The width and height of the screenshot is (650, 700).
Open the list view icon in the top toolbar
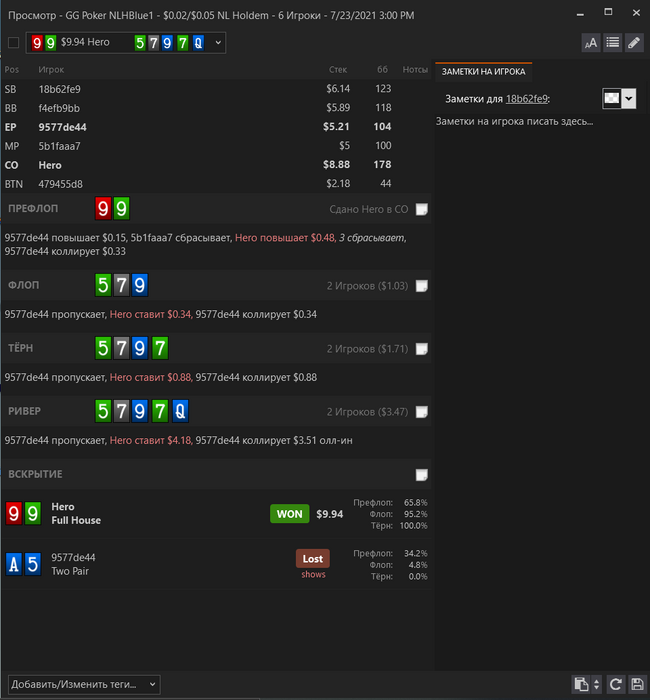[612, 43]
